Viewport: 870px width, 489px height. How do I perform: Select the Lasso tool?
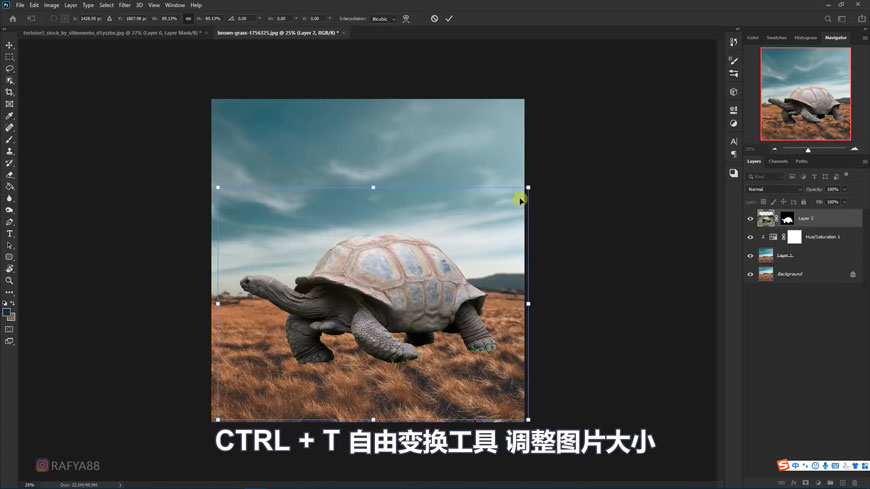click(x=10, y=69)
